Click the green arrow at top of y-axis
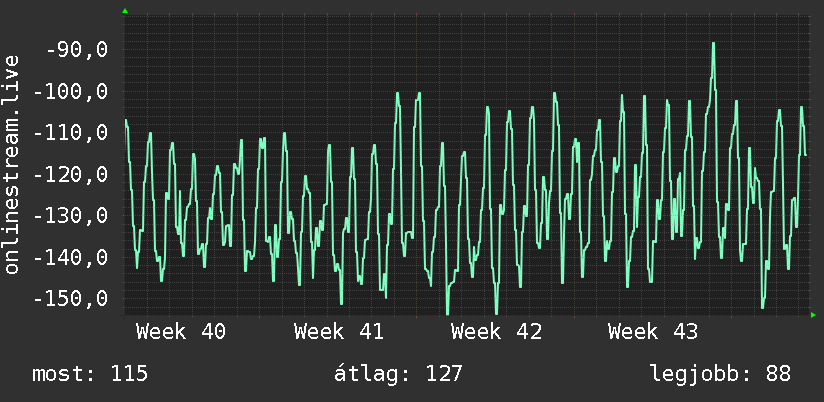 tap(125, 11)
